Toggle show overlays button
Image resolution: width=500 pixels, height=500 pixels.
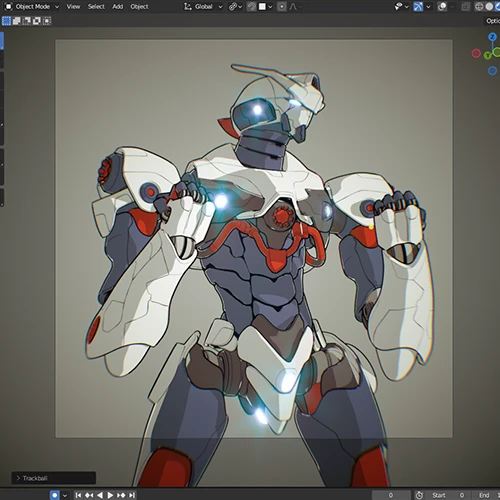(x=442, y=6)
